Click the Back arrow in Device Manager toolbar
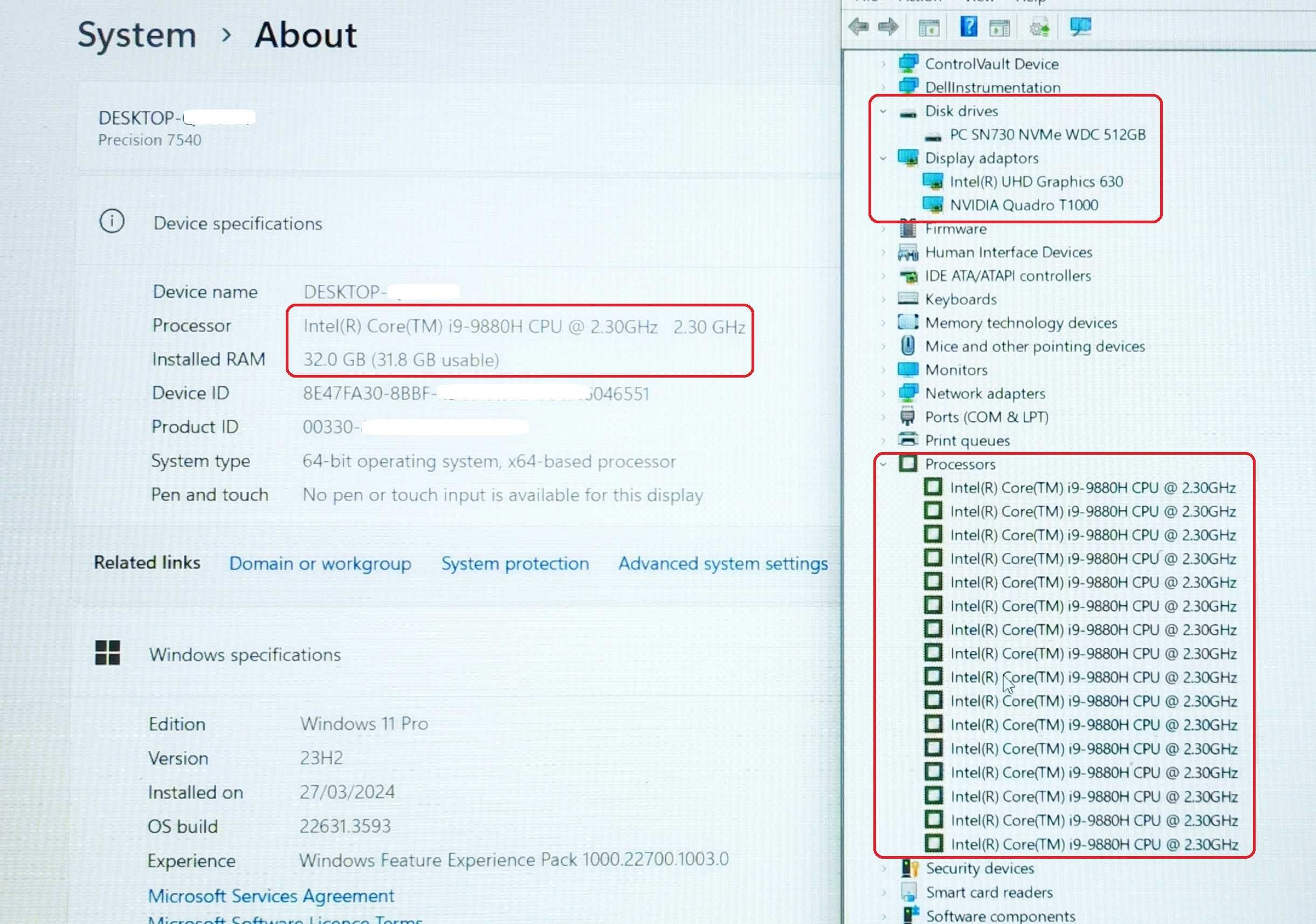Image resolution: width=1316 pixels, height=924 pixels. [859, 26]
